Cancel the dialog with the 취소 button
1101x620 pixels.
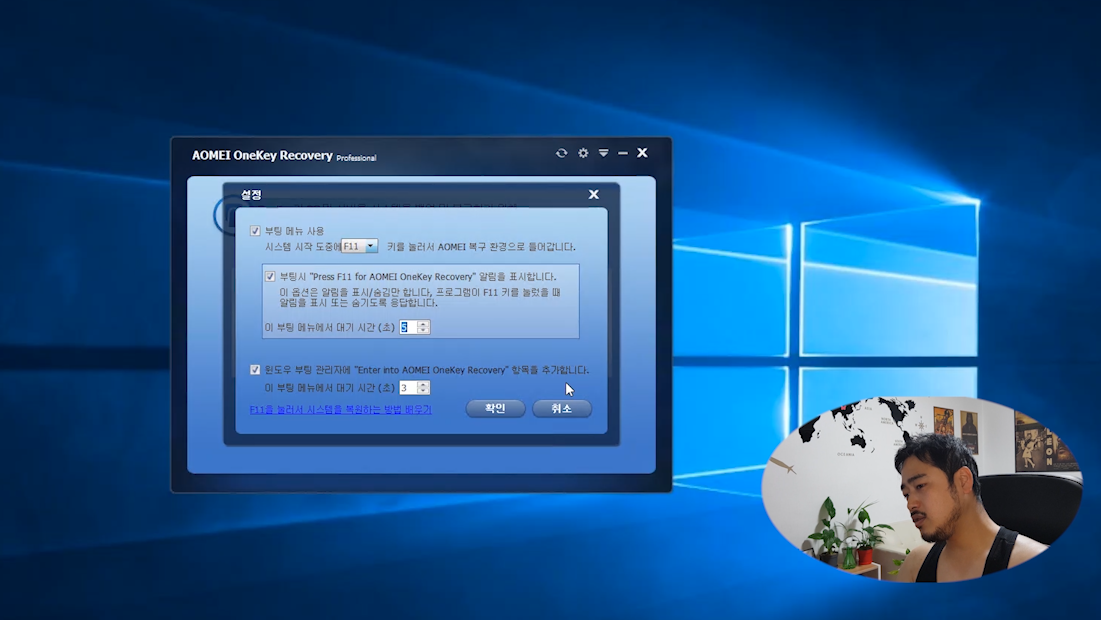click(x=561, y=408)
